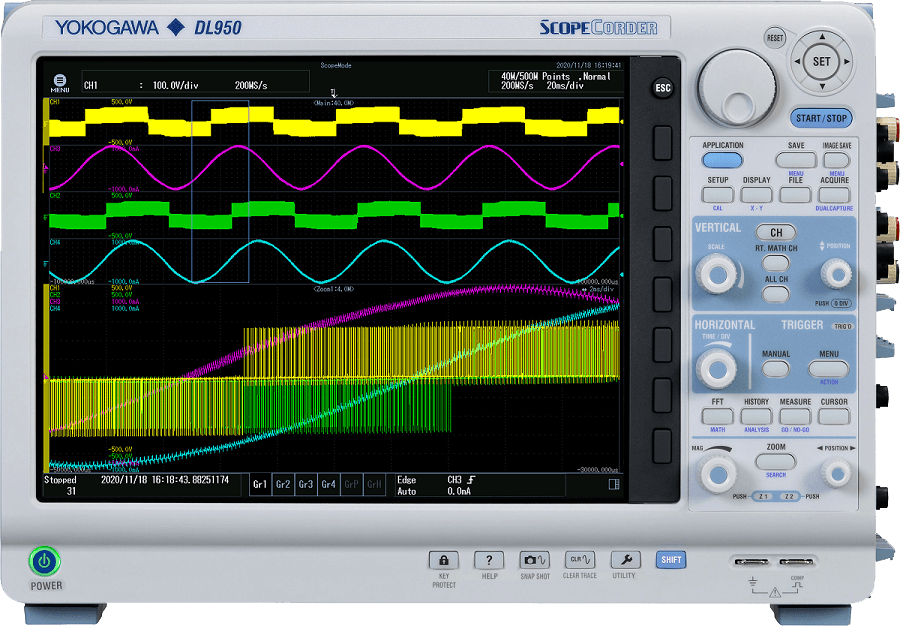Toggle the blue SHIFT key
900x626 pixels.
(x=669, y=560)
